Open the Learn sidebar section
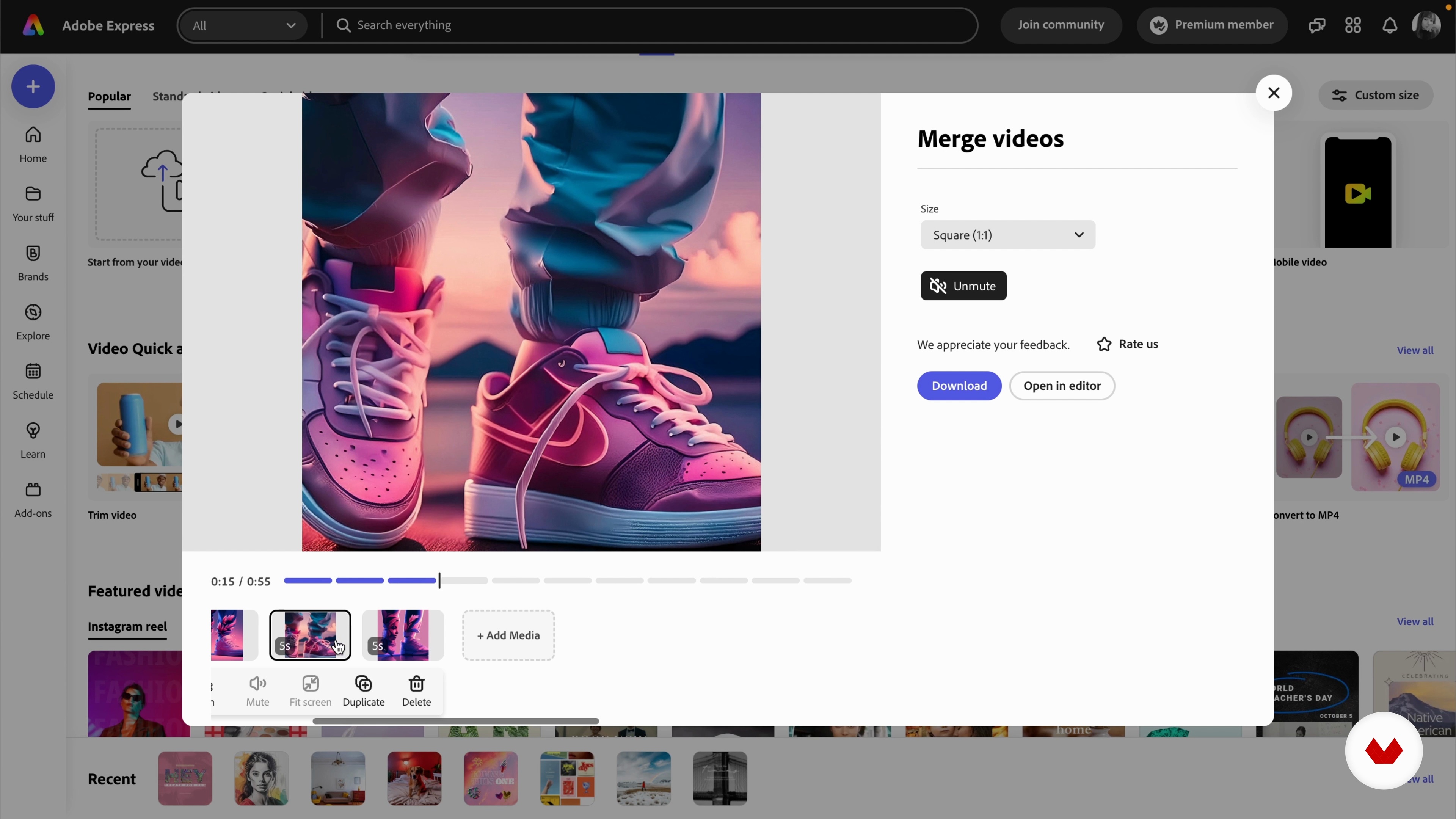Viewport: 1456px width, 819px height. click(x=33, y=441)
